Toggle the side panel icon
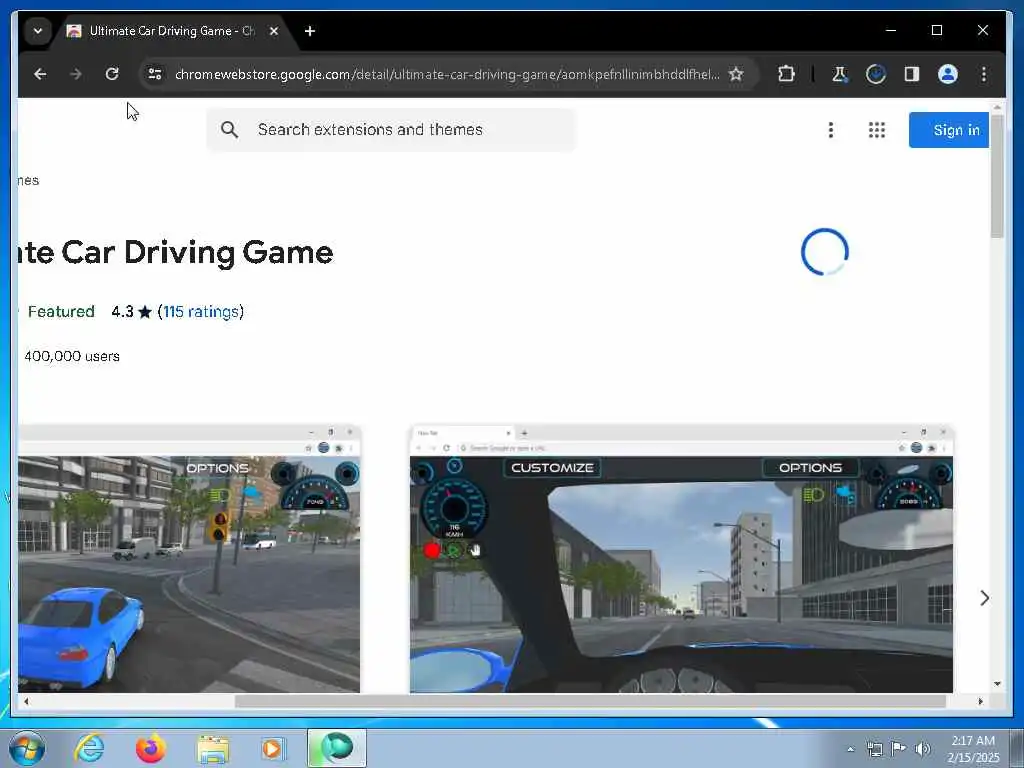 [912, 74]
